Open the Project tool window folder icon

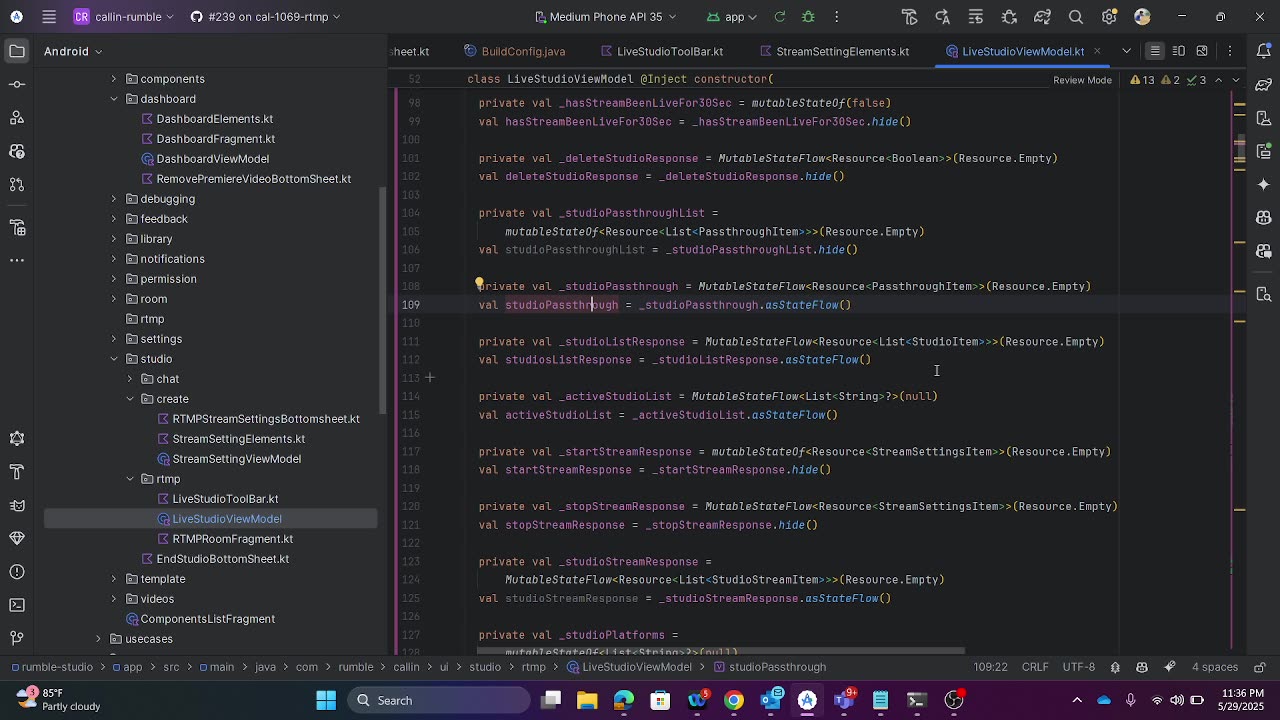pos(17,51)
